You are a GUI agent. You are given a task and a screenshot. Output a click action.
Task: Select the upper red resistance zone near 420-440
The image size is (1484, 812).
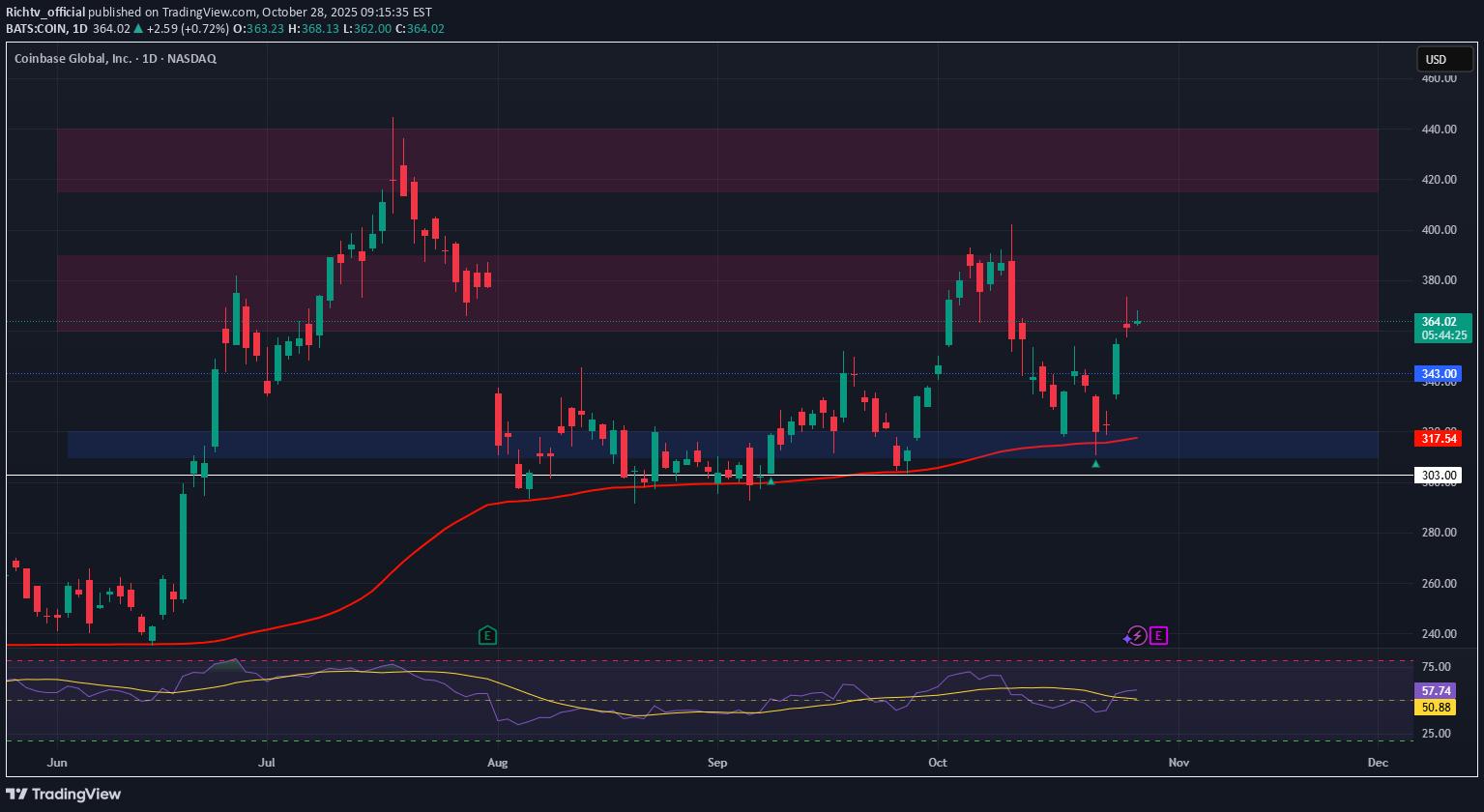click(x=715, y=159)
